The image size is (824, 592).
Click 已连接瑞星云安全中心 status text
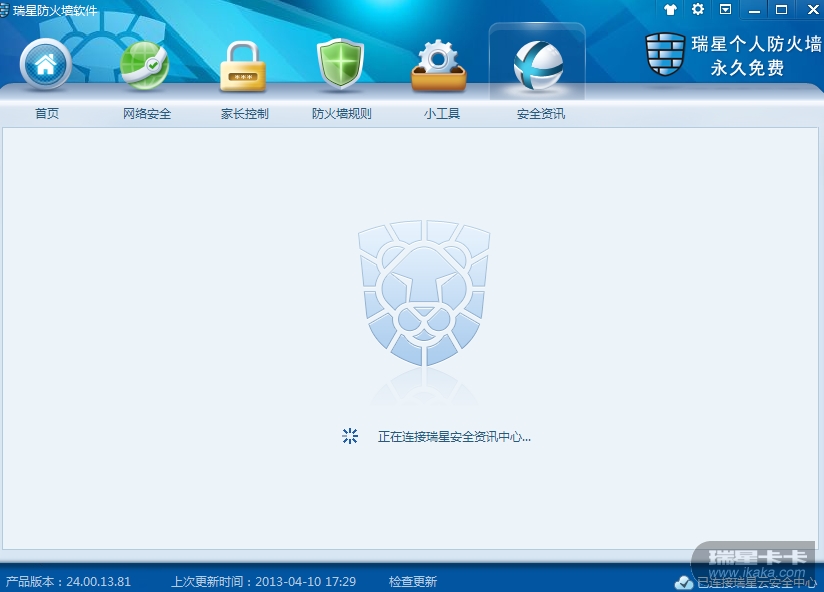point(757,583)
